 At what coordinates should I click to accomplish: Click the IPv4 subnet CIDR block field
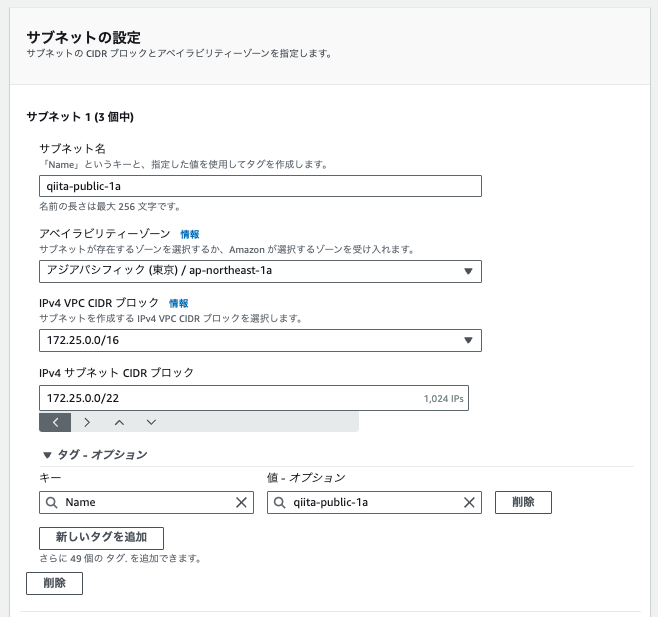click(x=254, y=398)
